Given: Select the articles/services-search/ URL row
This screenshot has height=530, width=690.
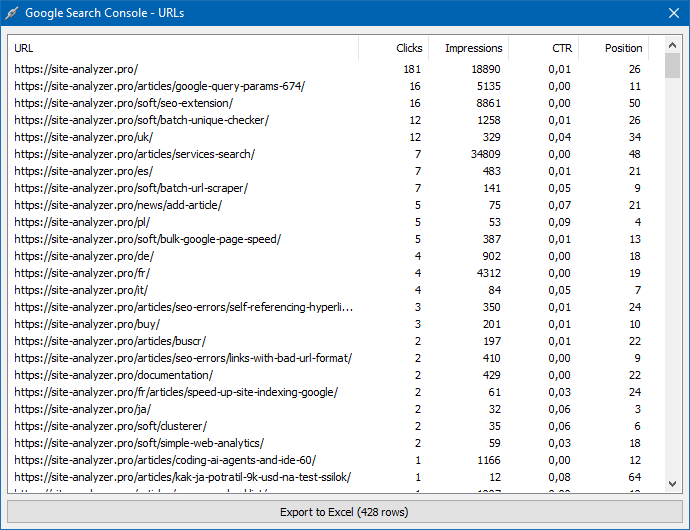Looking at the screenshot, I should click(x=327, y=154).
